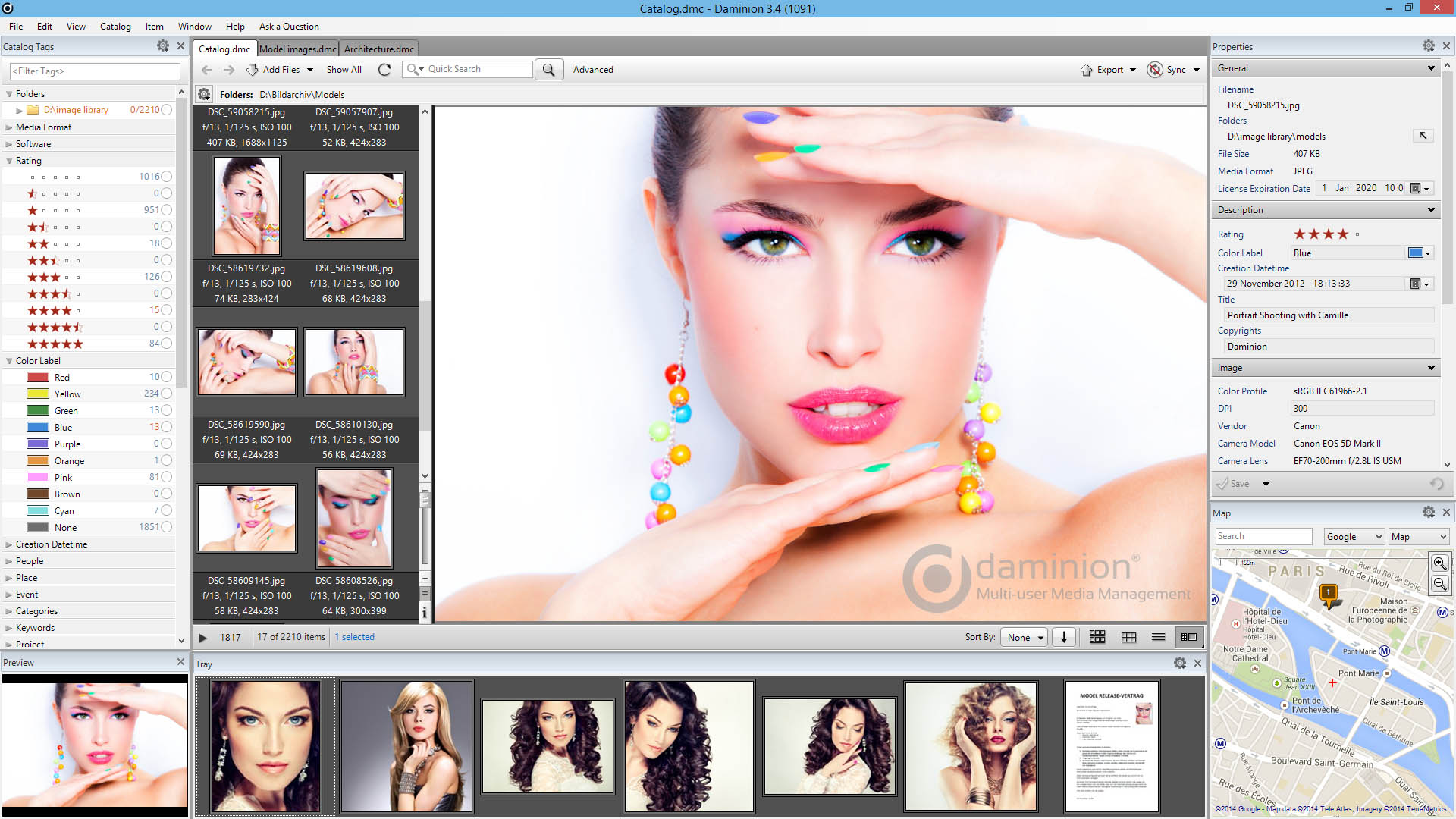The height and width of the screenshot is (819, 1456).
Task: Expand the Keywords tag group
Action: (9, 628)
